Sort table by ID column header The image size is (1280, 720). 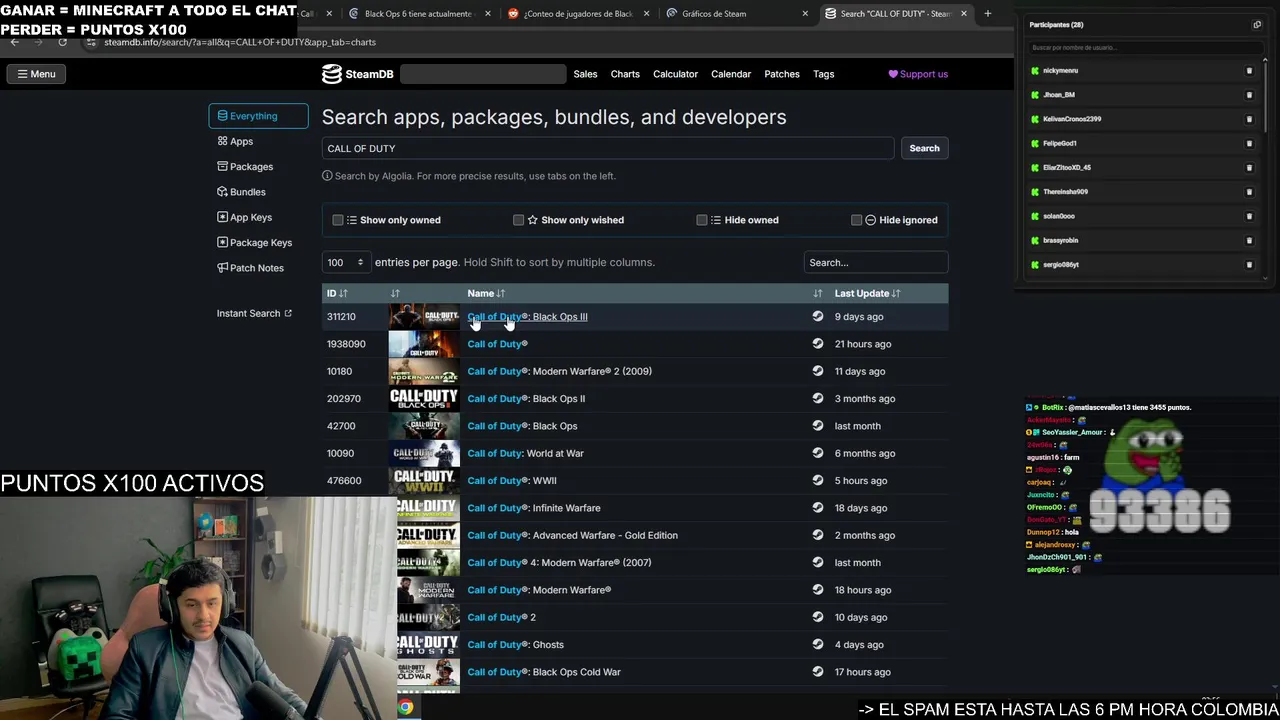pyautogui.click(x=337, y=293)
